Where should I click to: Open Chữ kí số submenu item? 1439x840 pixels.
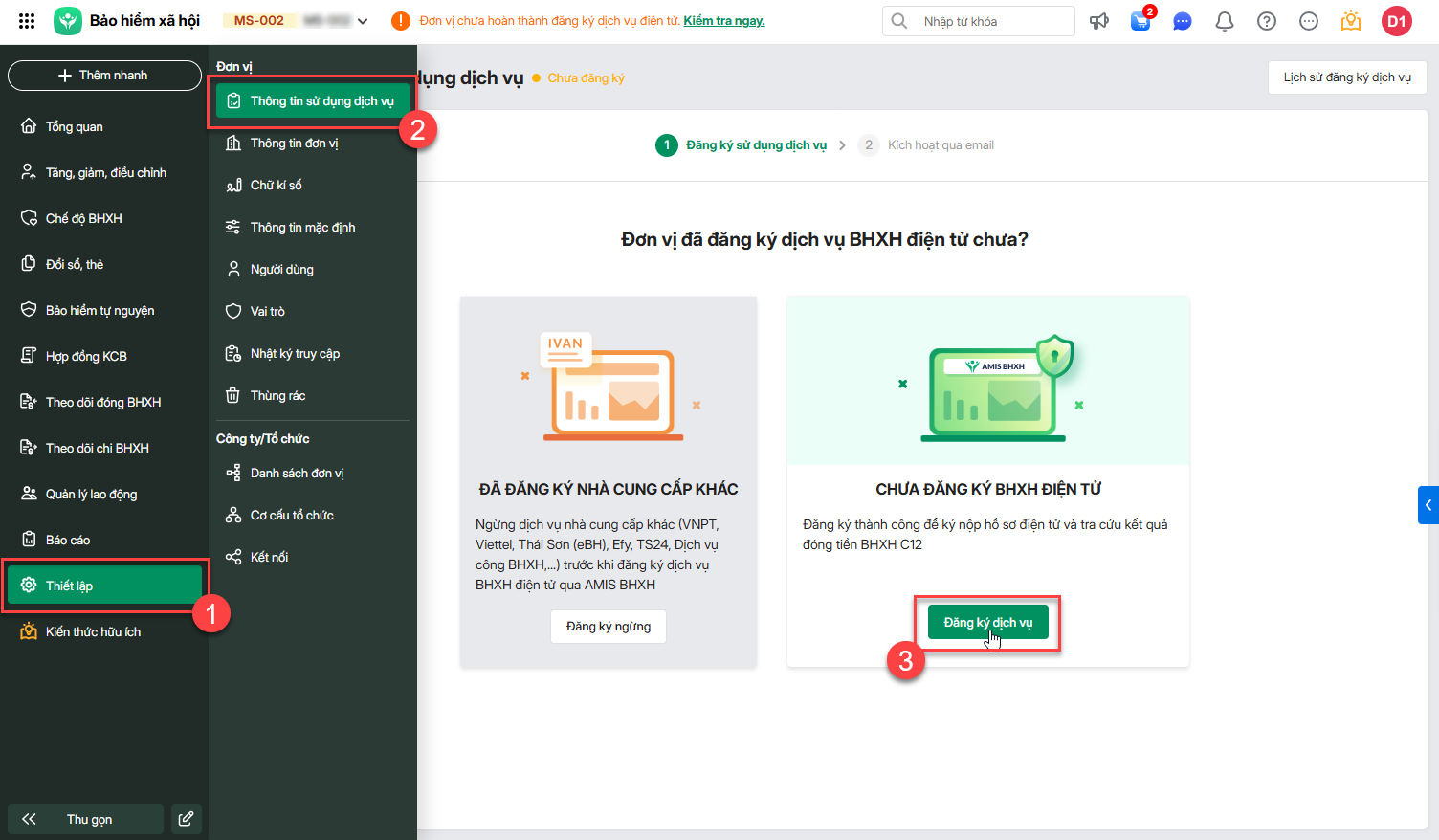pyautogui.click(x=313, y=185)
